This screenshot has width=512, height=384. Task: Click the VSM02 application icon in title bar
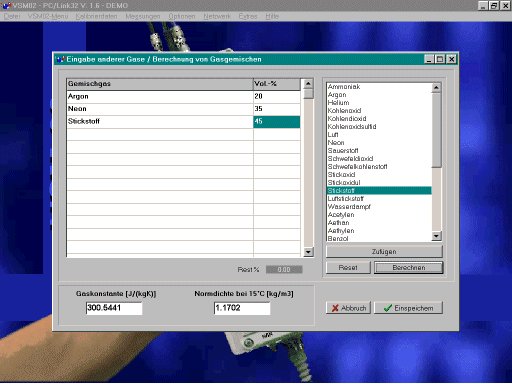(x=6, y=5)
